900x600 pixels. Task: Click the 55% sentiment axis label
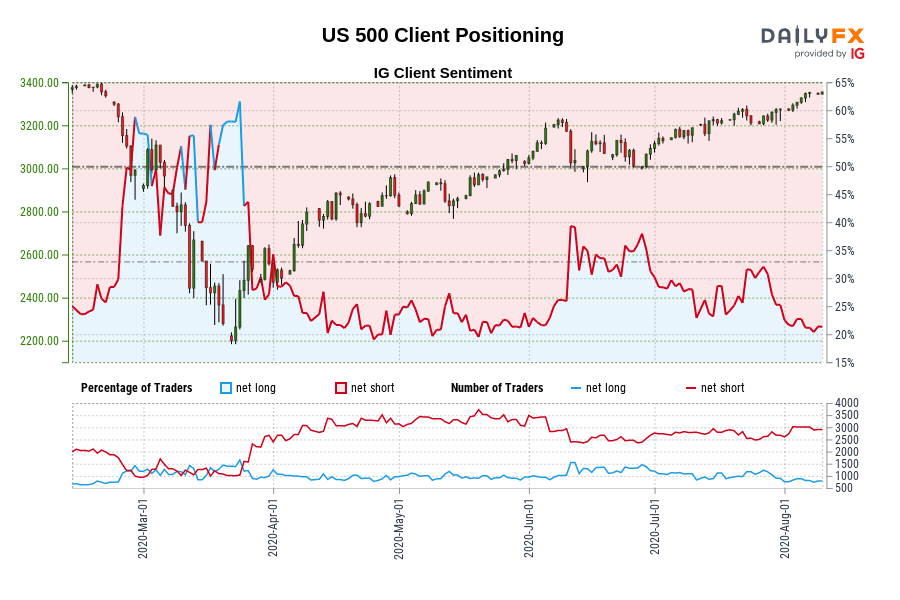click(x=844, y=139)
